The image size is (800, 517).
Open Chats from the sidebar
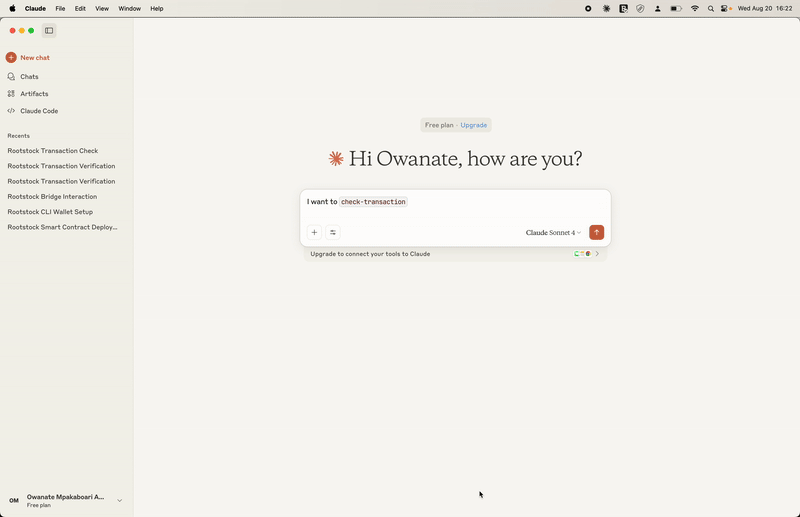(29, 76)
